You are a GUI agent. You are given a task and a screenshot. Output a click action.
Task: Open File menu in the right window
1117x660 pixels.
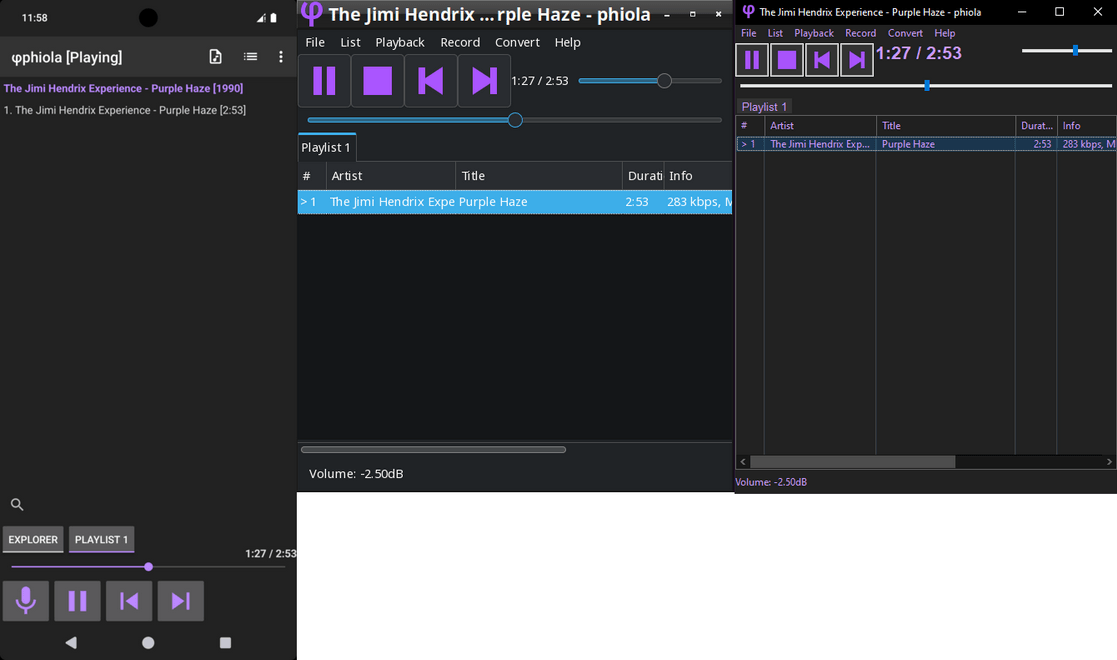(x=749, y=33)
